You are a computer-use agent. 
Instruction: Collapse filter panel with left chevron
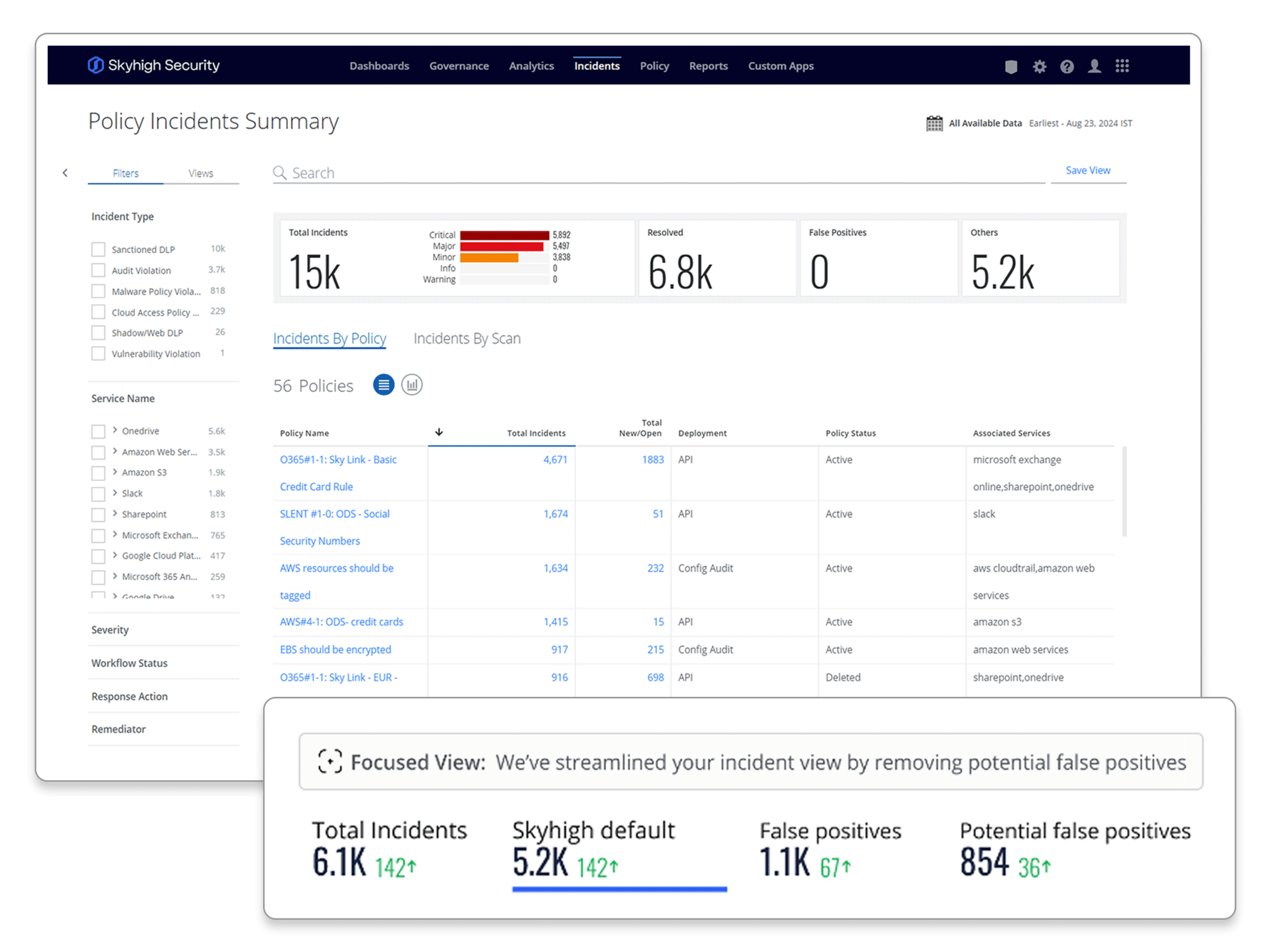65,173
